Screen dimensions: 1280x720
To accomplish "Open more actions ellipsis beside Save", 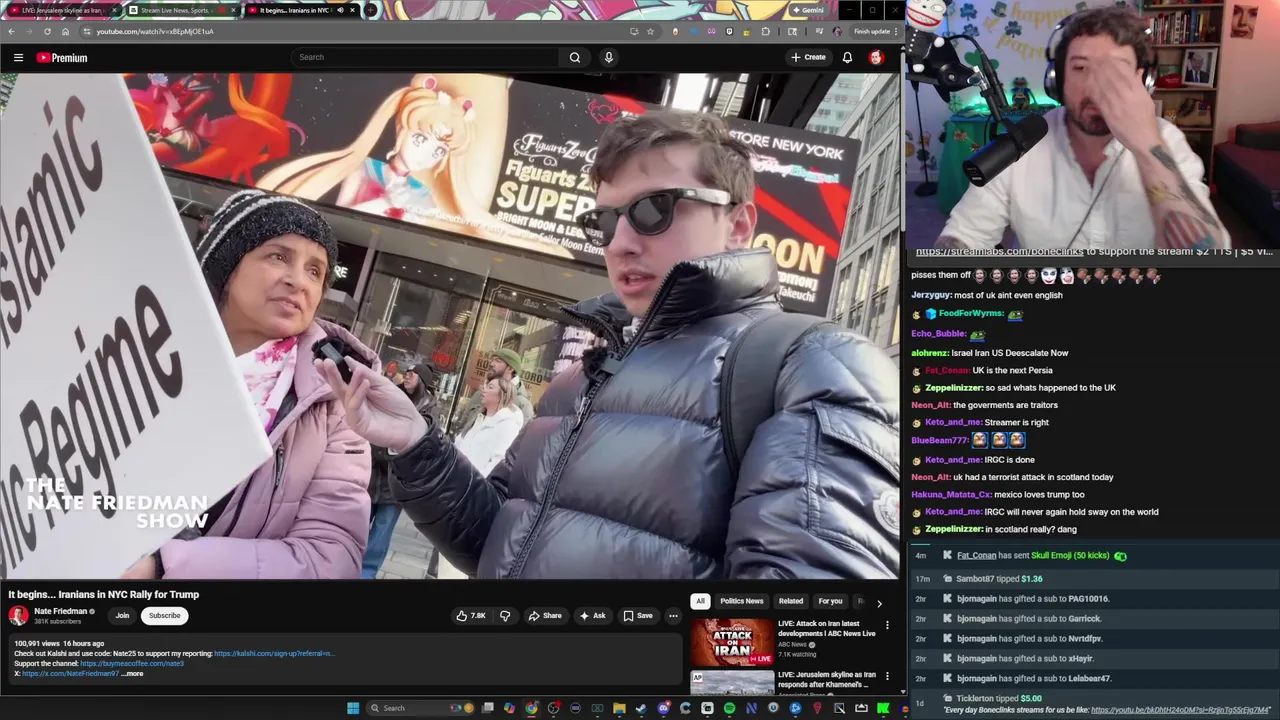I will coord(673,616).
